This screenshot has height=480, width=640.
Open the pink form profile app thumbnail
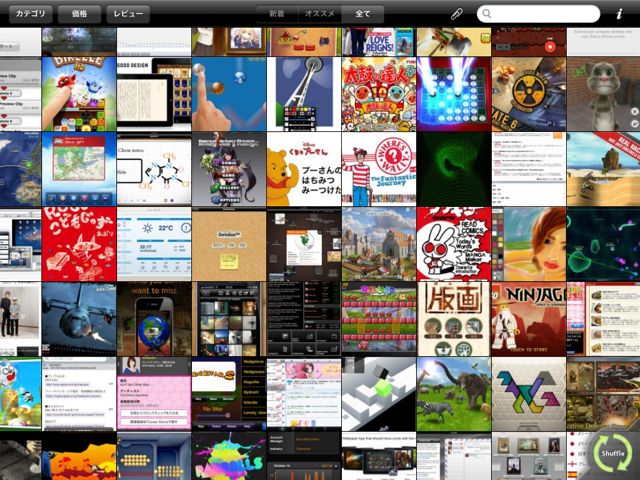tap(154, 394)
